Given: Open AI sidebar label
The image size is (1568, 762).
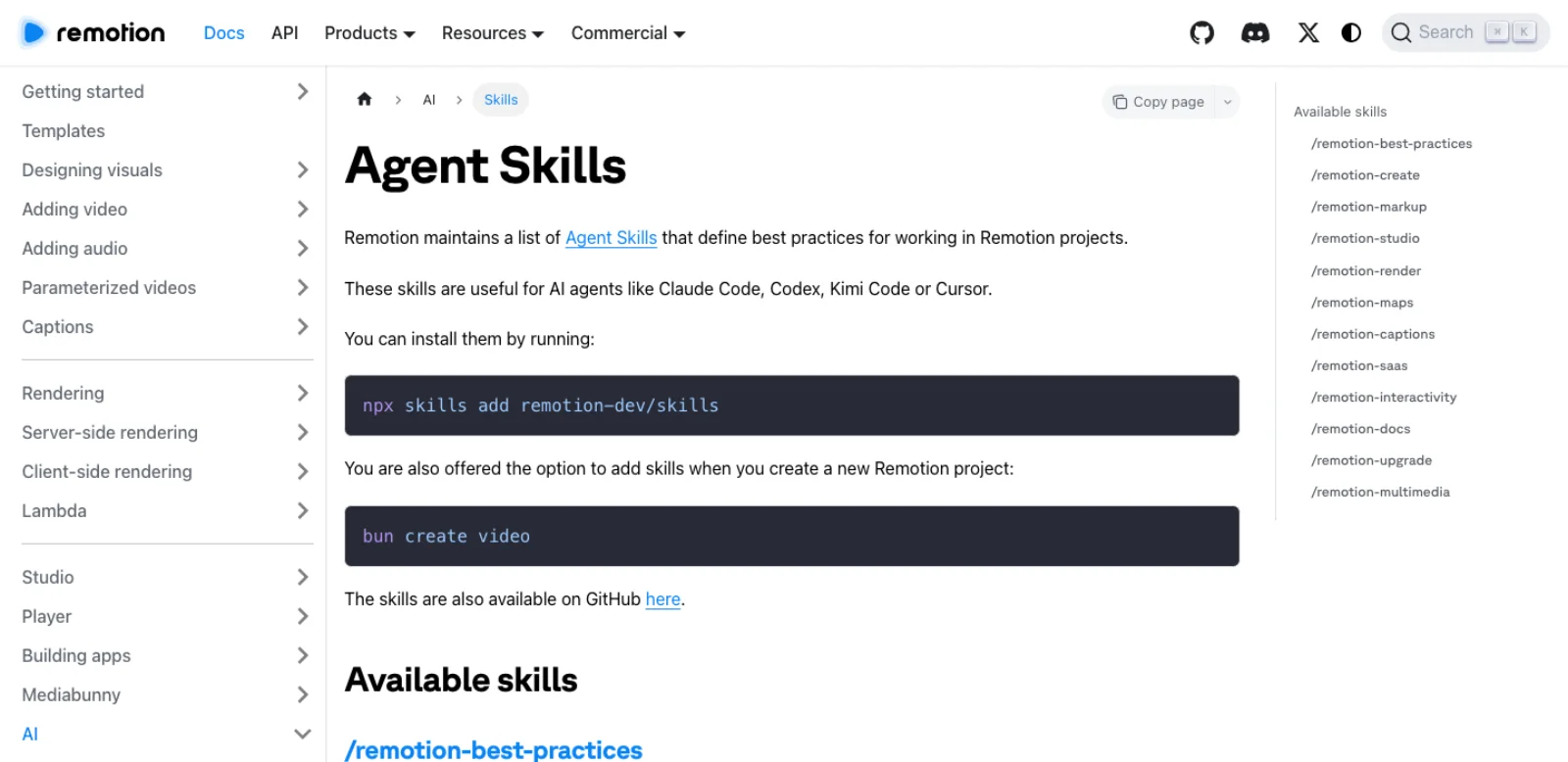Looking at the screenshot, I should pos(29,734).
